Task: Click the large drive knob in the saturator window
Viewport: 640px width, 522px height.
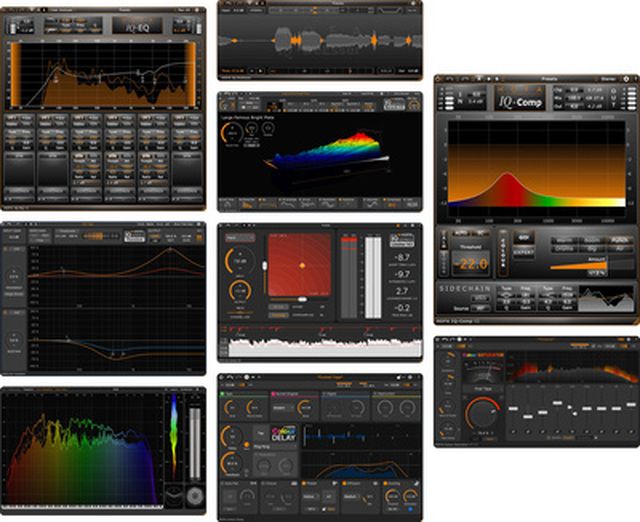Action: click(482, 413)
